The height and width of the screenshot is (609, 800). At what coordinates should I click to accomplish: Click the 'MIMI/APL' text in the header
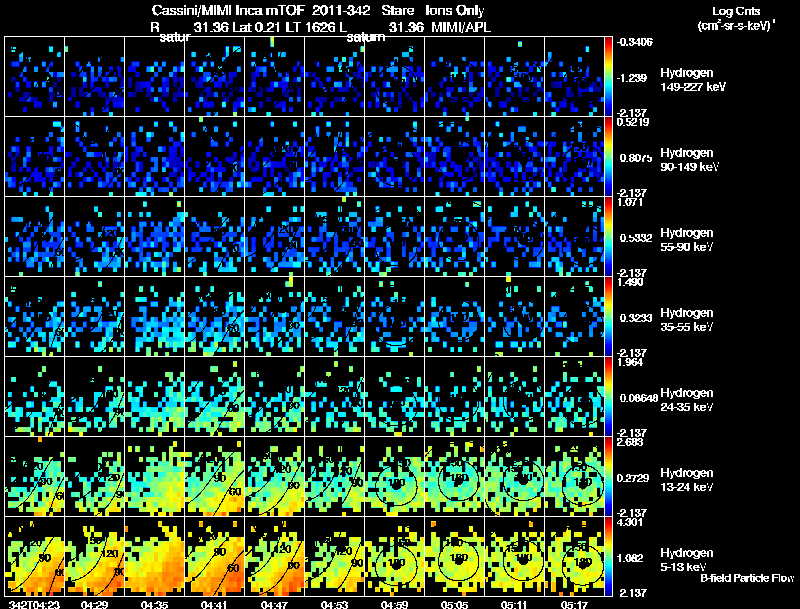coord(461,27)
